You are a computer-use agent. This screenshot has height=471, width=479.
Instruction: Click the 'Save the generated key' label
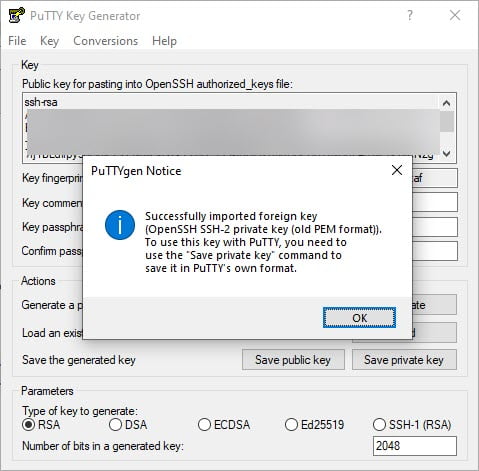click(x=79, y=360)
